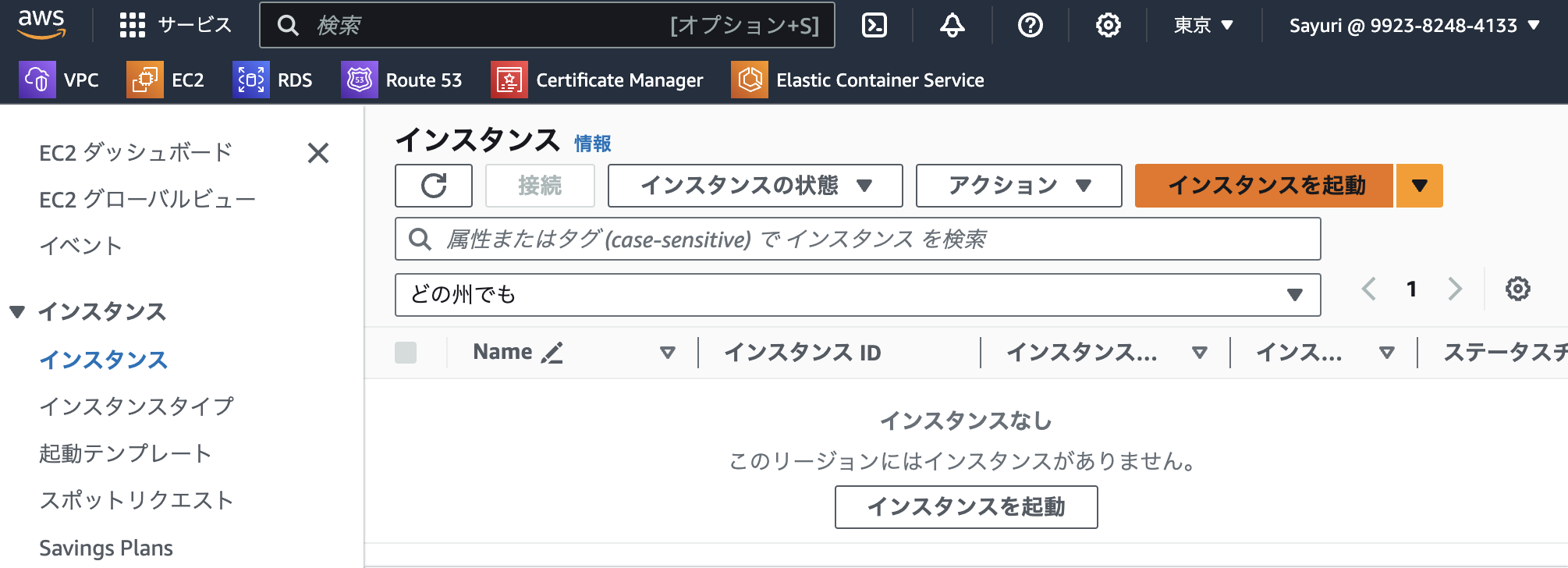Click the magnifier in the instance filter box
Viewport: 1568px width, 568px height.
click(420, 239)
